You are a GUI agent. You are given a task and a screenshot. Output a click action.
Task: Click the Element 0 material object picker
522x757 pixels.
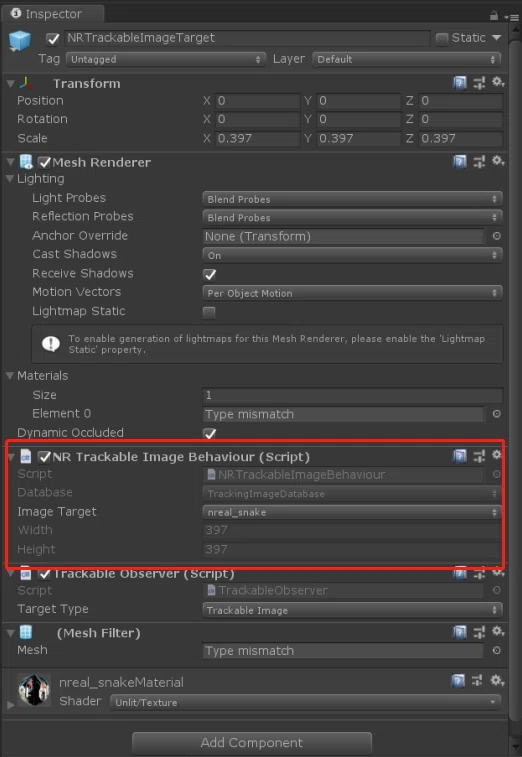(x=496, y=414)
